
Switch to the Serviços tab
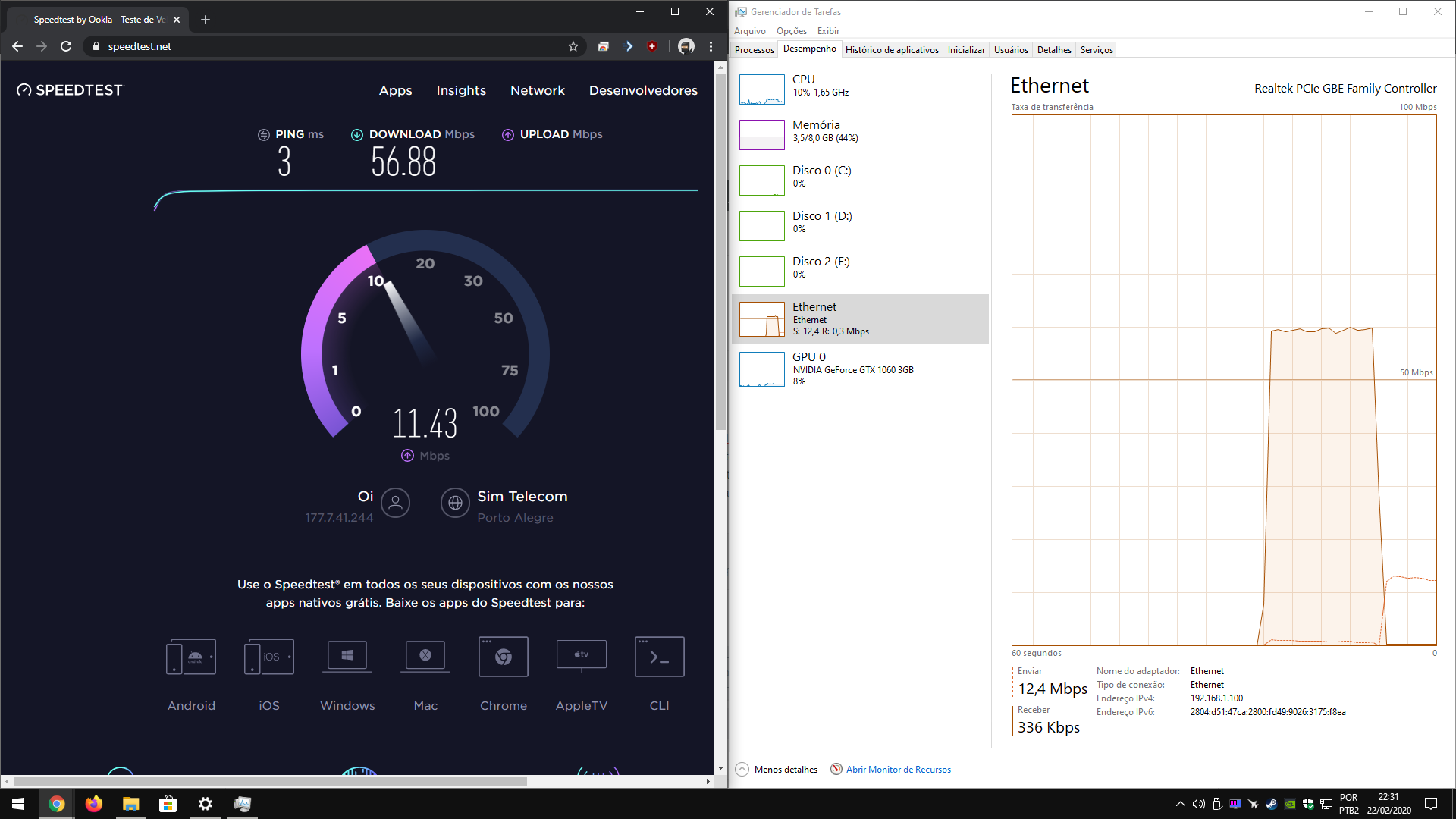coord(1097,50)
